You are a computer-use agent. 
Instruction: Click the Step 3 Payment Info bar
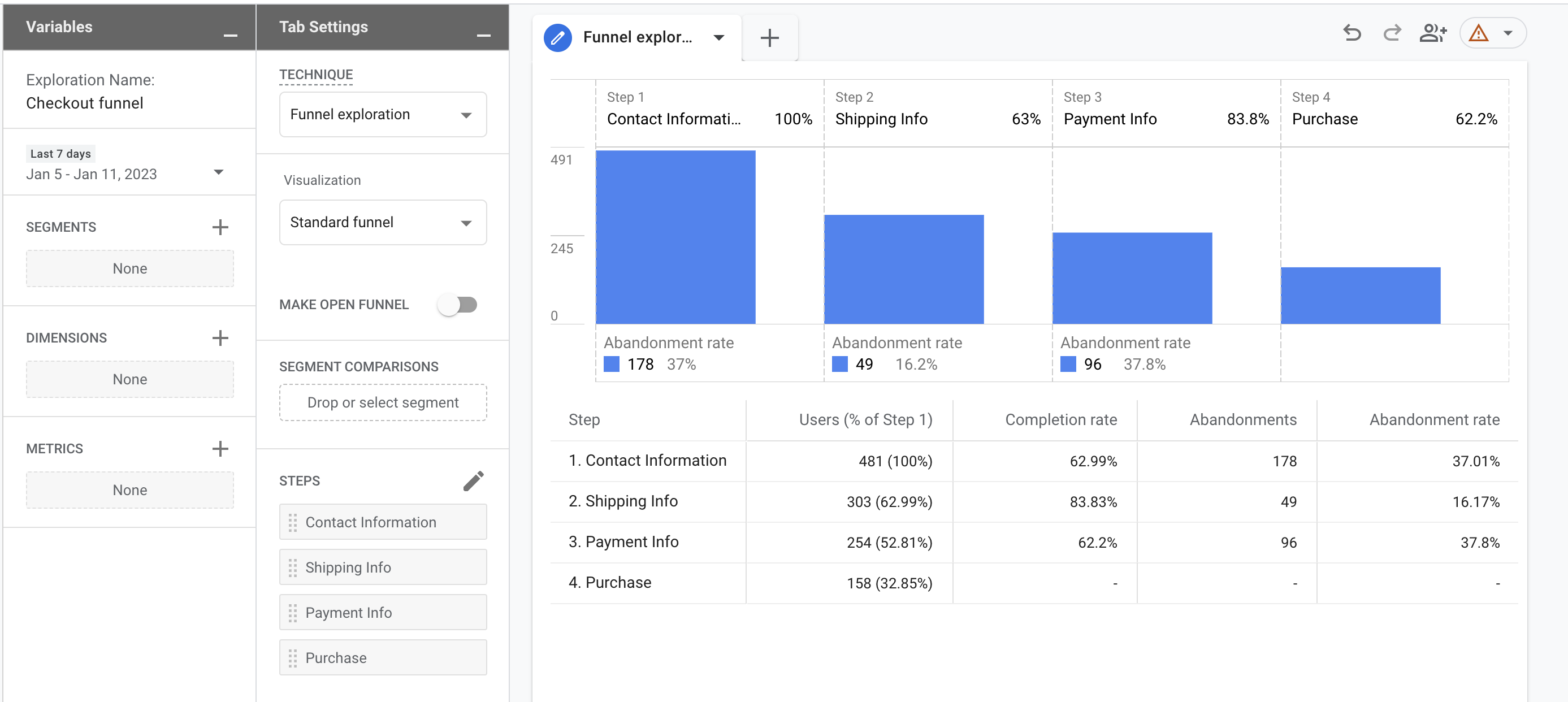[x=1132, y=278]
